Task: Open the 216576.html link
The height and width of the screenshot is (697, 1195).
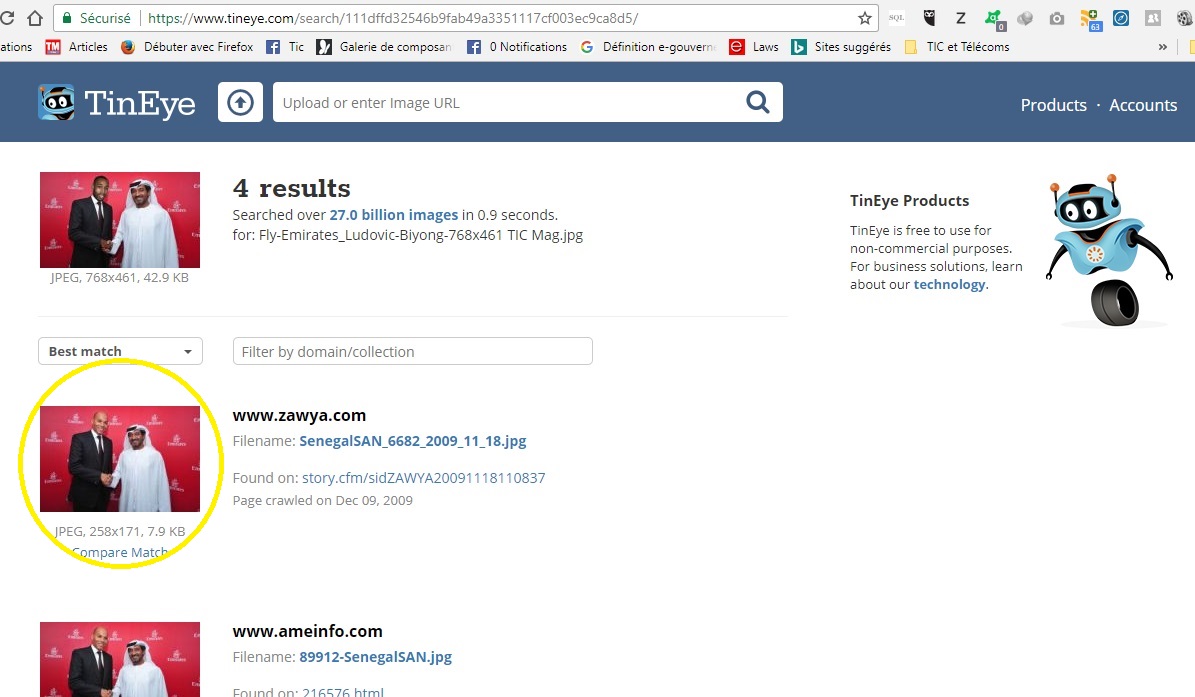Action: [x=343, y=692]
